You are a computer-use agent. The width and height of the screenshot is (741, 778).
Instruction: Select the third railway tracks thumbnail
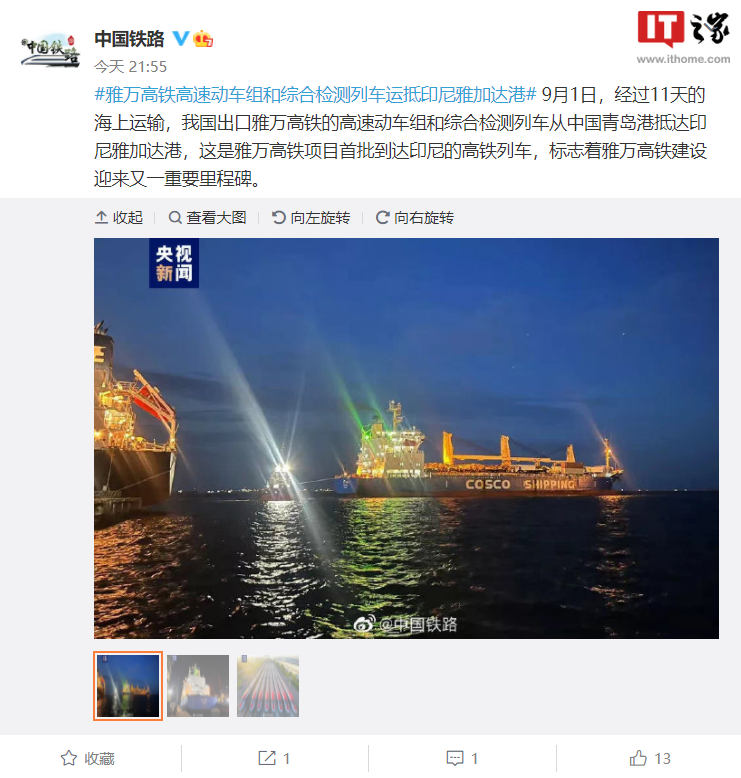click(x=268, y=686)
